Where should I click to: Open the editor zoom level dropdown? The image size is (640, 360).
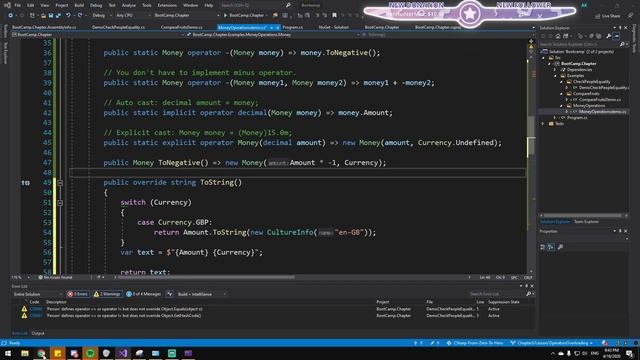tap(20, 278)
